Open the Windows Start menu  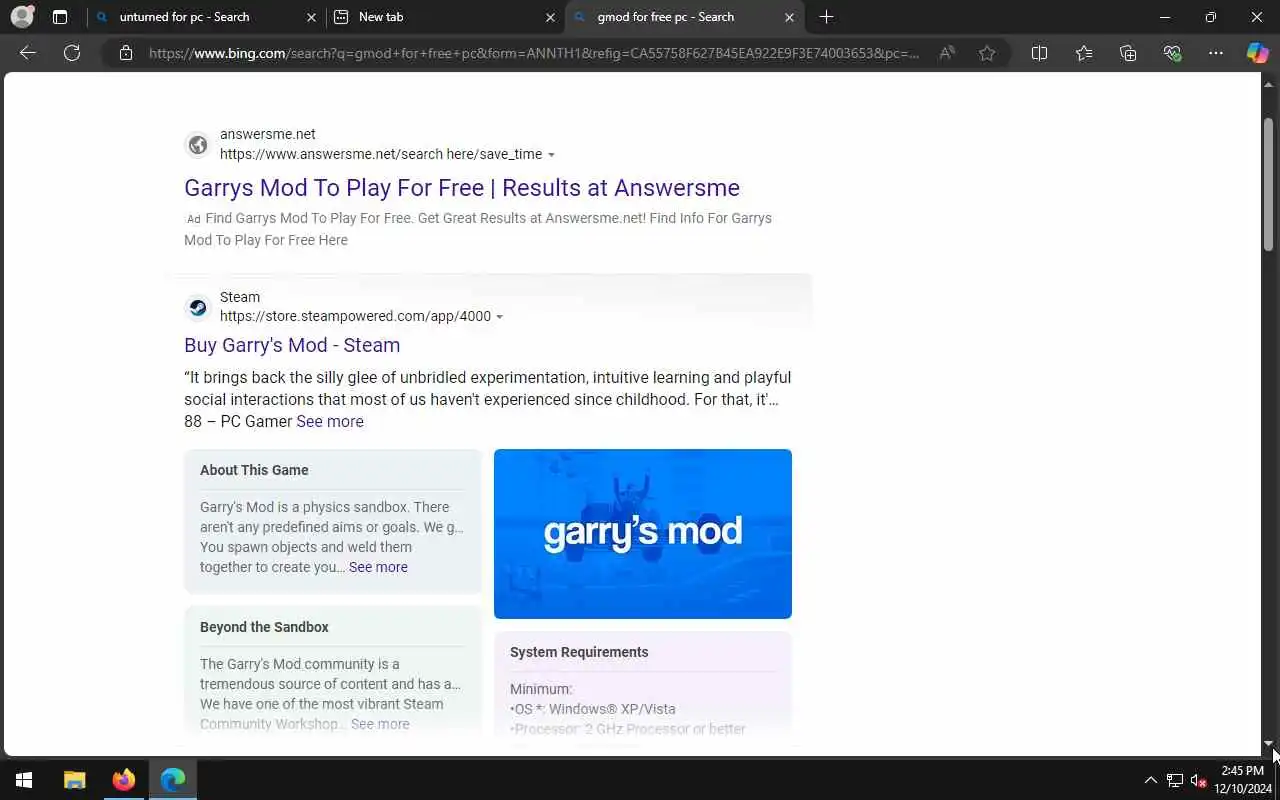click(x=24, y=780)
